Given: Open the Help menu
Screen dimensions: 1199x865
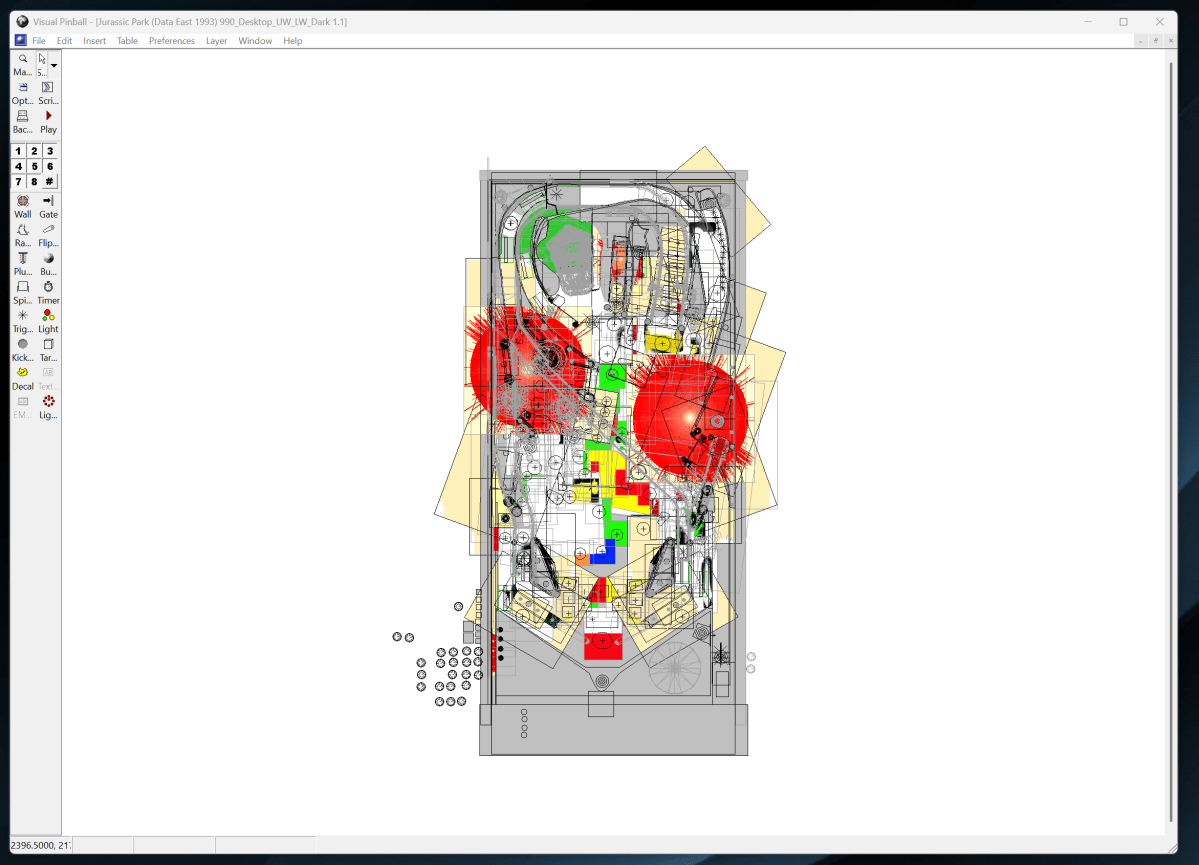Looking at the screenshot, I should tap(293, 41).
